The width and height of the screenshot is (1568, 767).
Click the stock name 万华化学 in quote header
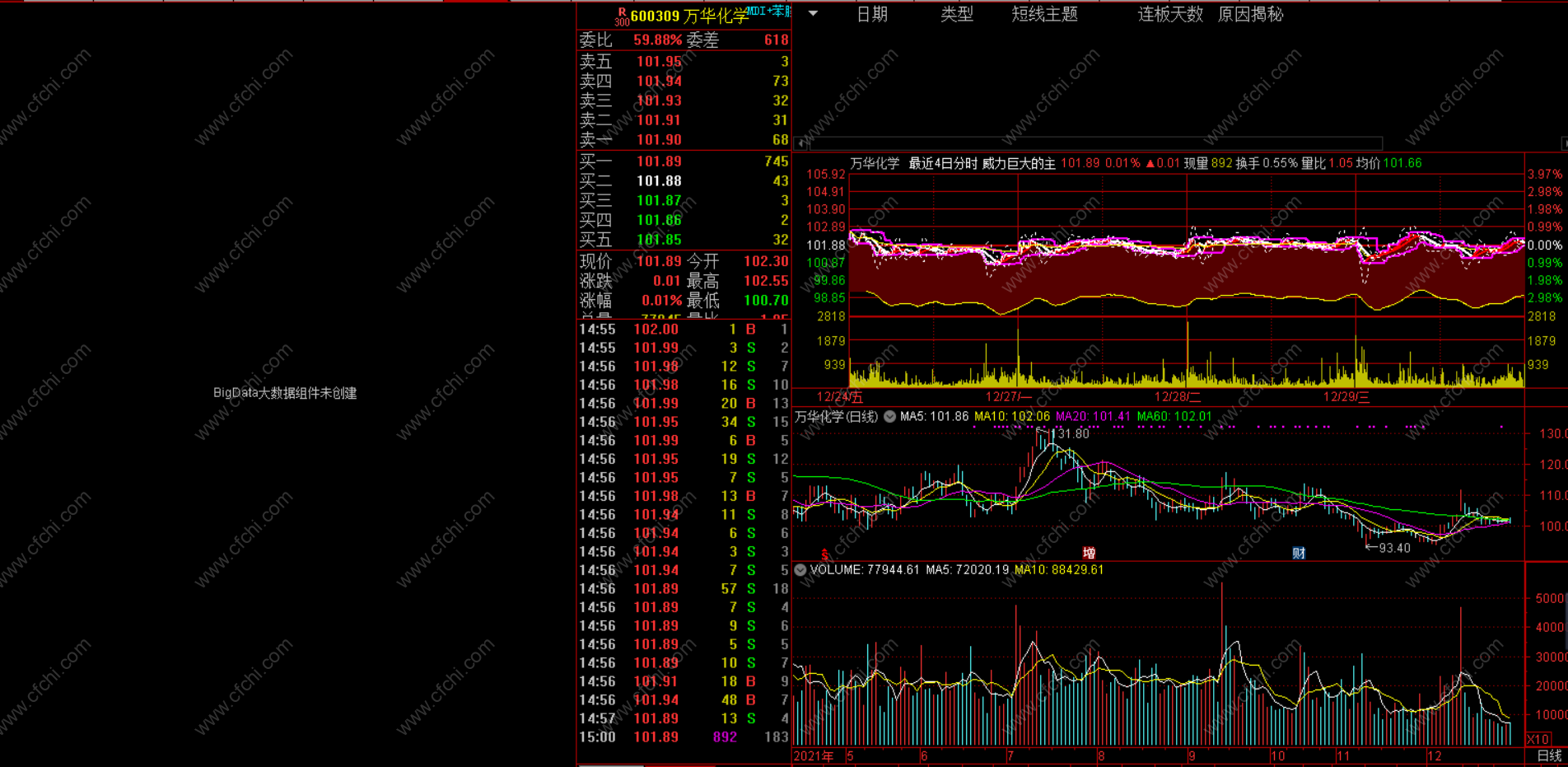pos(716,16)
